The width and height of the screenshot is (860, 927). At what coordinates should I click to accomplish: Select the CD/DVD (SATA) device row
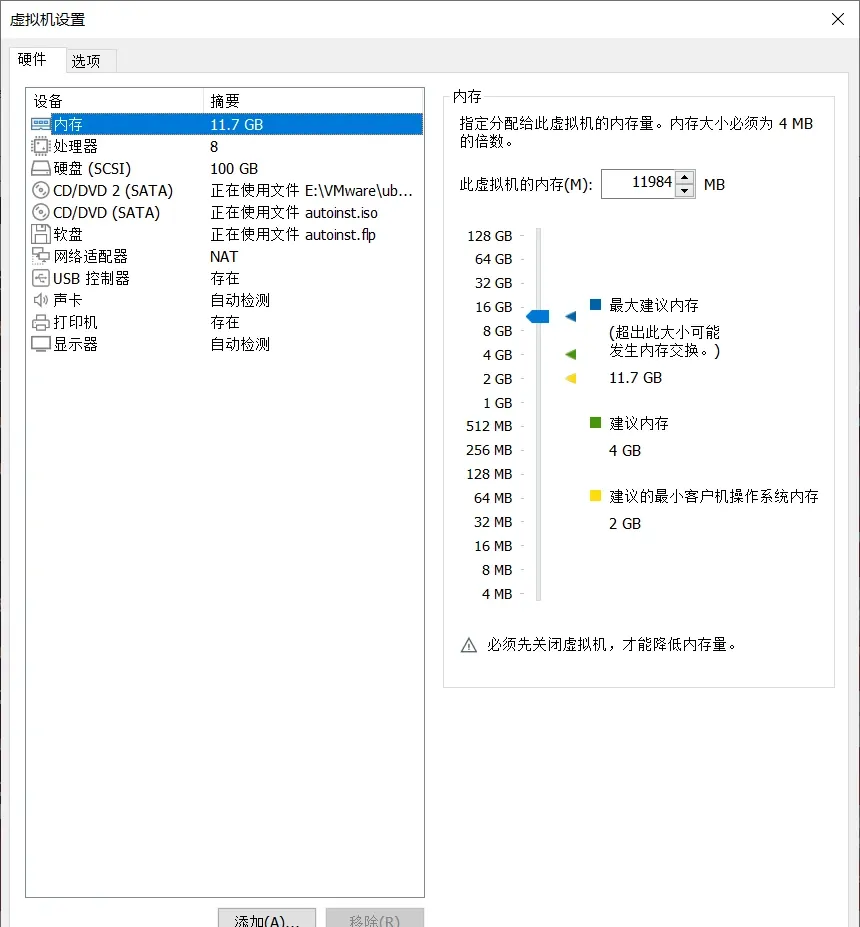(225, 212)
